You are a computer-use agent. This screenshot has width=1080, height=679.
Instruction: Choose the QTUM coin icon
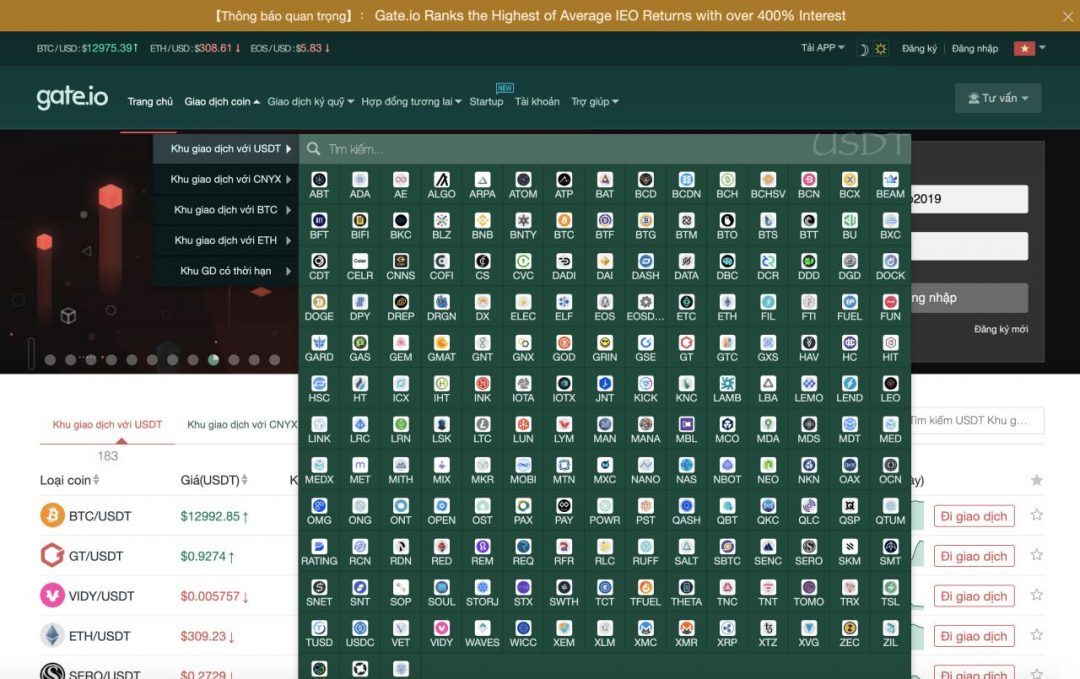coord(891,505)
